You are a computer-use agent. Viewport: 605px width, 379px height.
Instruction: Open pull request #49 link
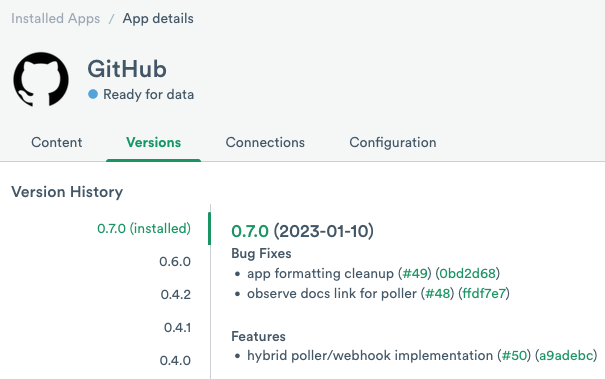pyautogui.click(x=415, y=273)
